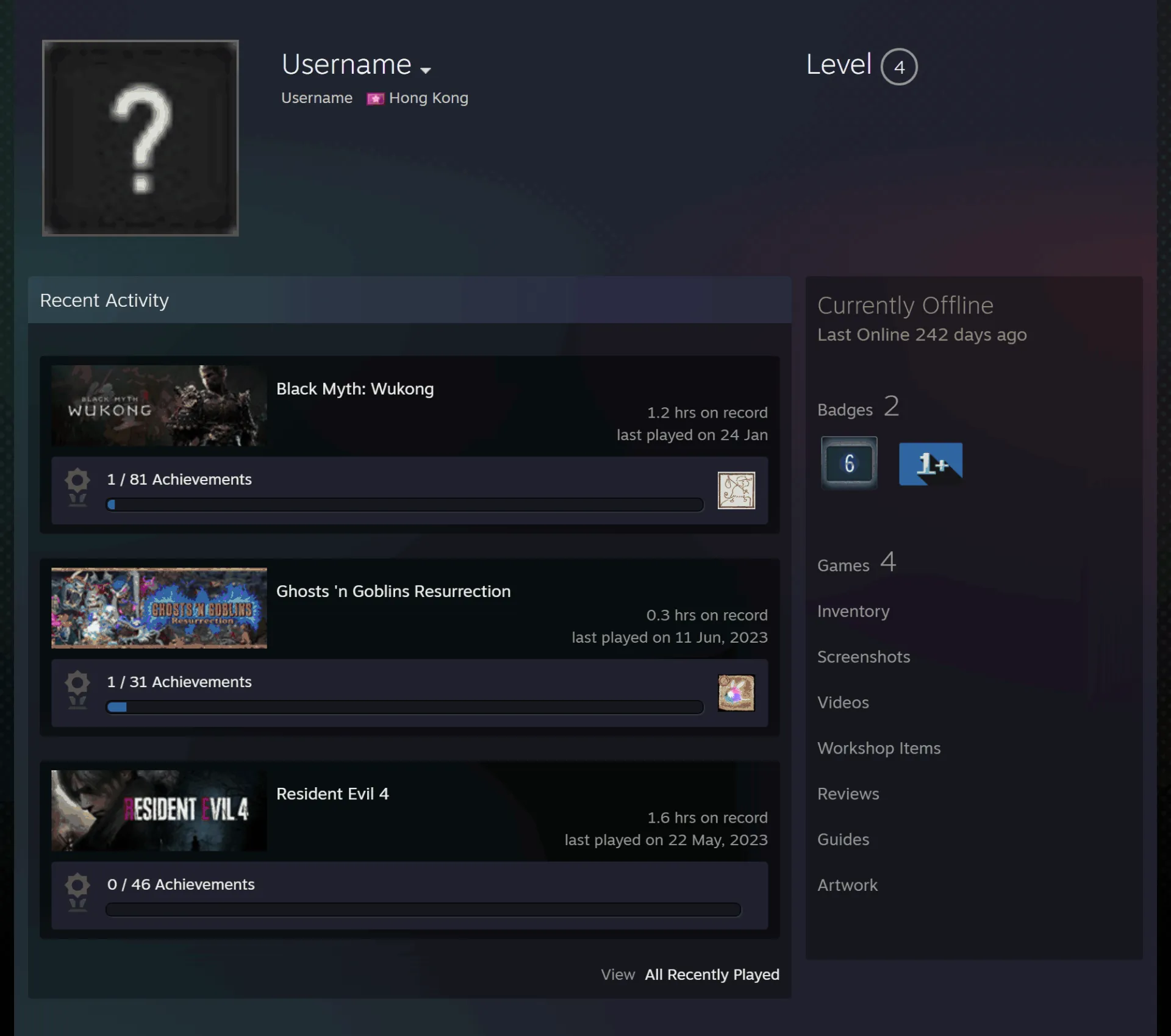Select the achievements trophy icon for Resident Evil 4
This screenshot has height=1036, width=1171.
77,892
